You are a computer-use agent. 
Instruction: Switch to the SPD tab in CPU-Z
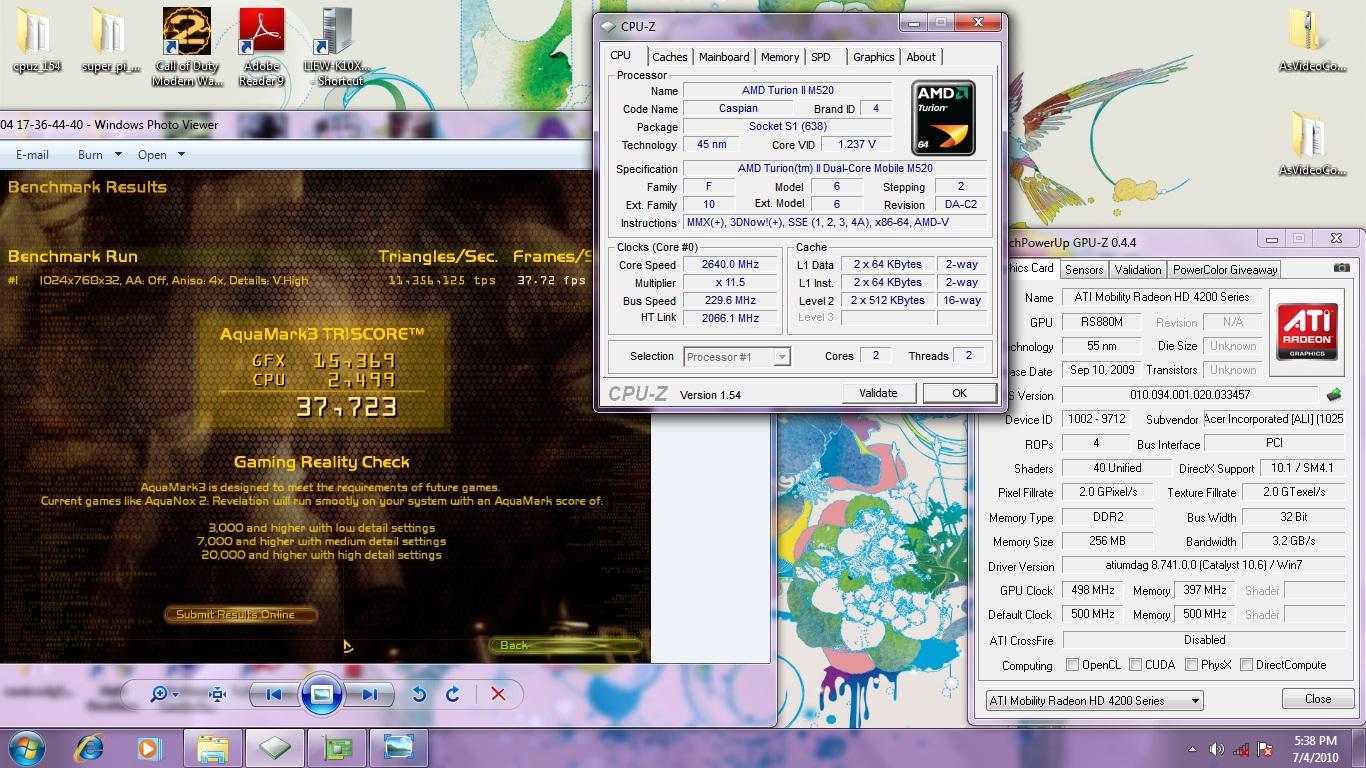(x=821, y=57)
